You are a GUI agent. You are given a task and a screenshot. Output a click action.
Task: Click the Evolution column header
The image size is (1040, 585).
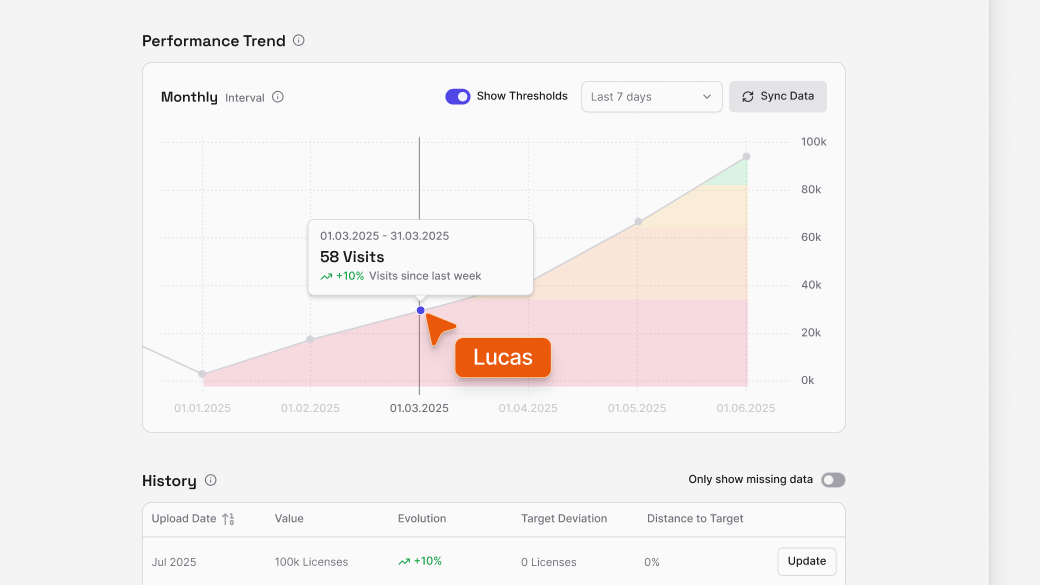click(x=422, y=519)
